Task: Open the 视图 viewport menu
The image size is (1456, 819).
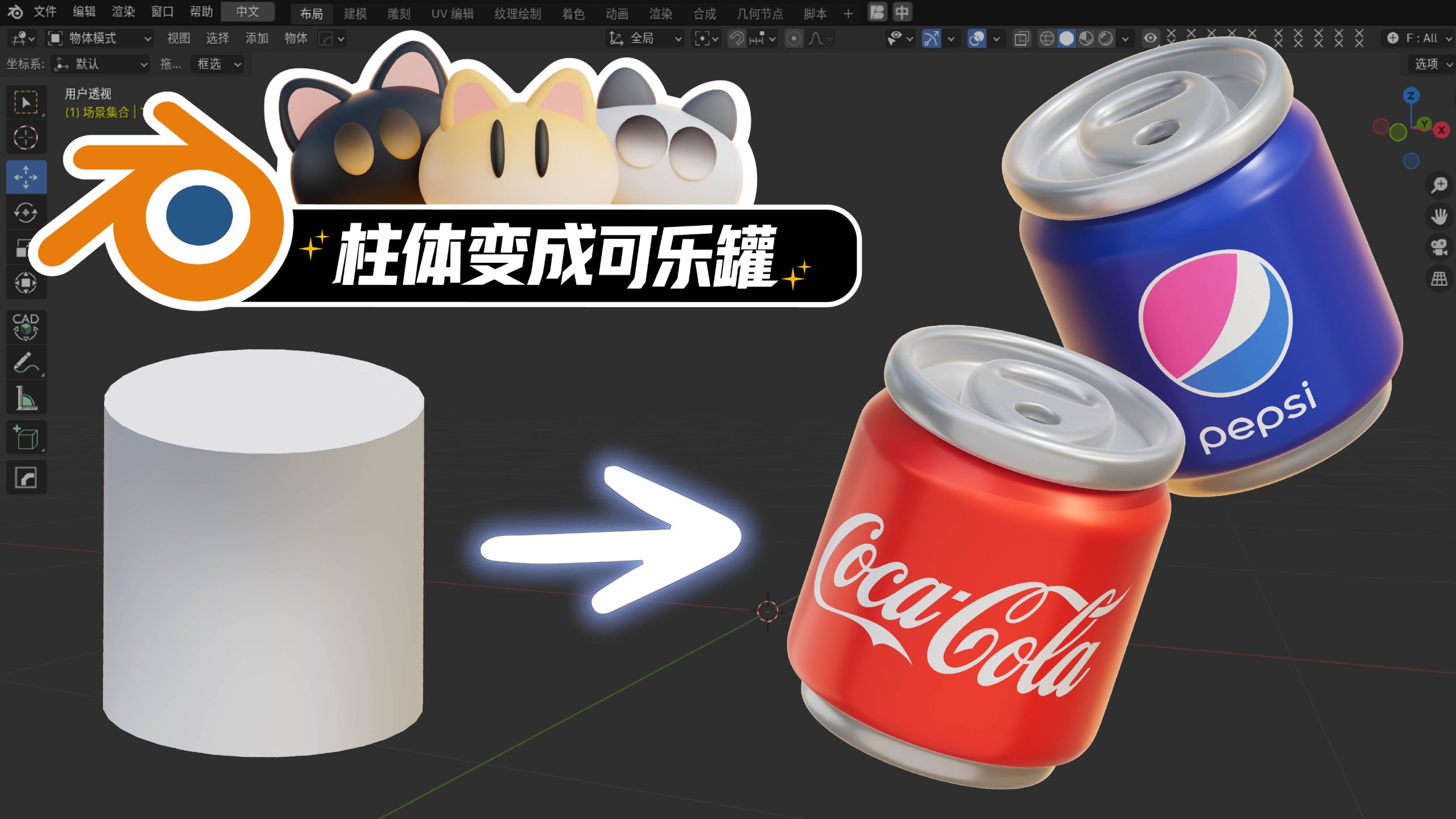Action: pyautogui.click(x=179, y=38)
